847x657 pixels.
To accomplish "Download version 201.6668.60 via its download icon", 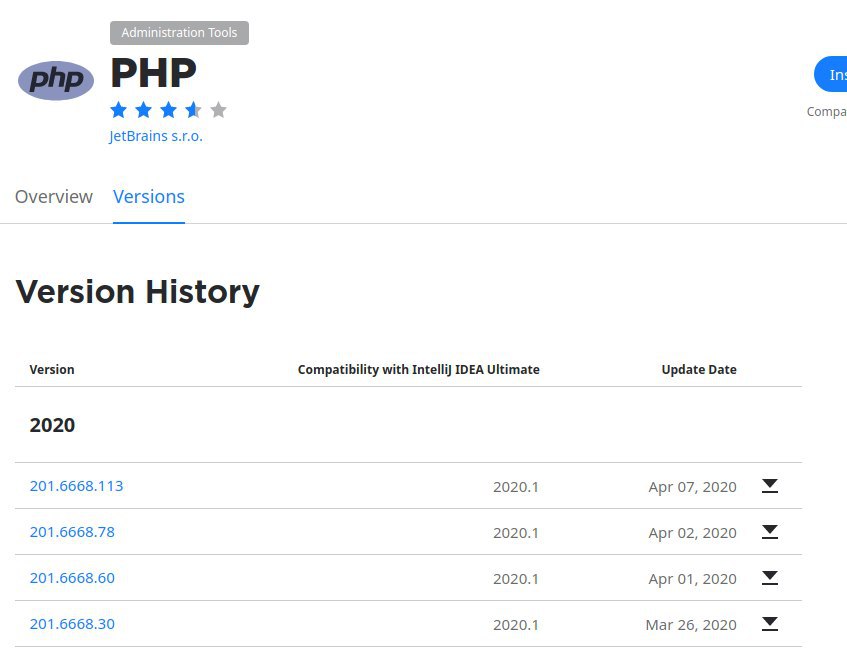I will 770,578.
